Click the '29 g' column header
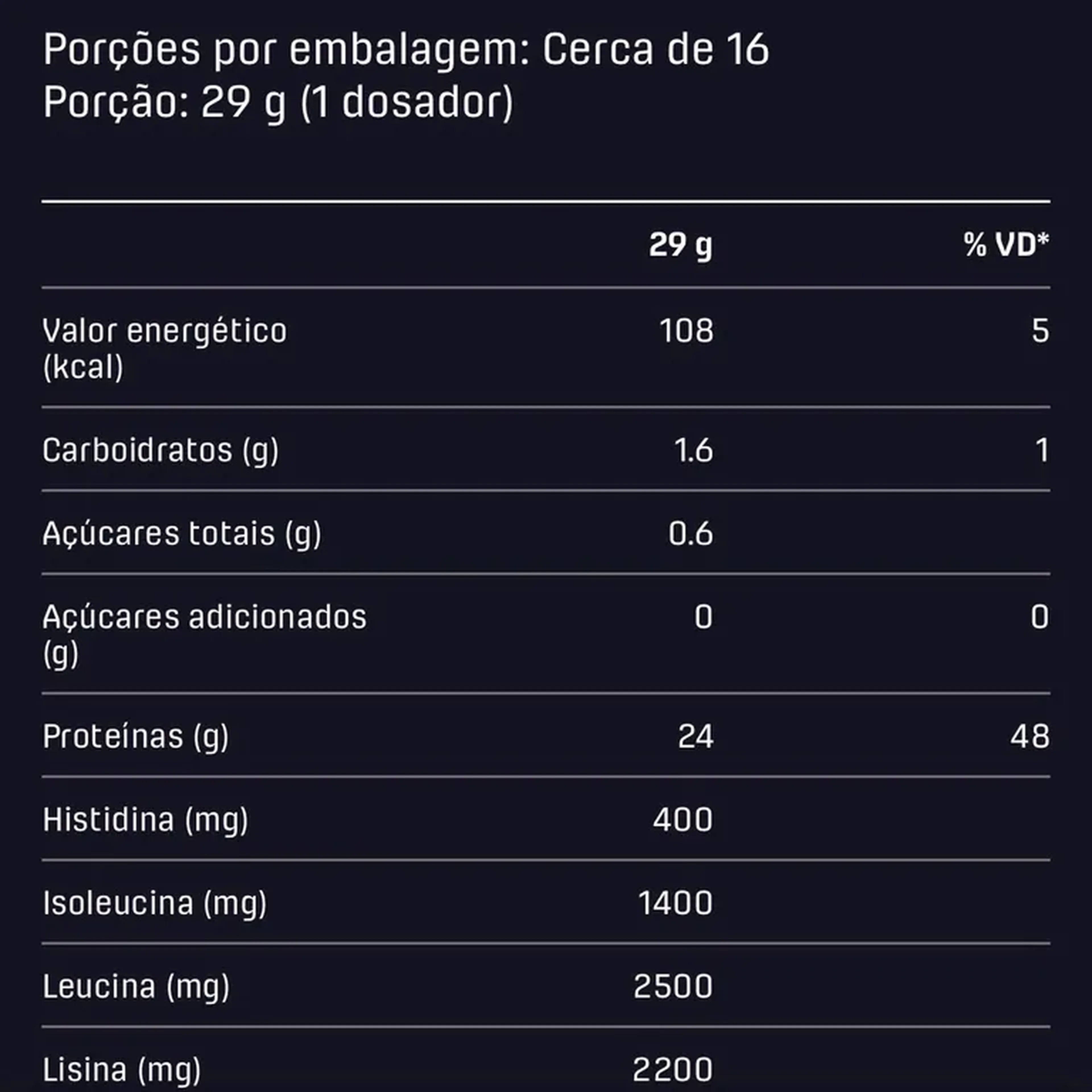 [x=681, y=245]
